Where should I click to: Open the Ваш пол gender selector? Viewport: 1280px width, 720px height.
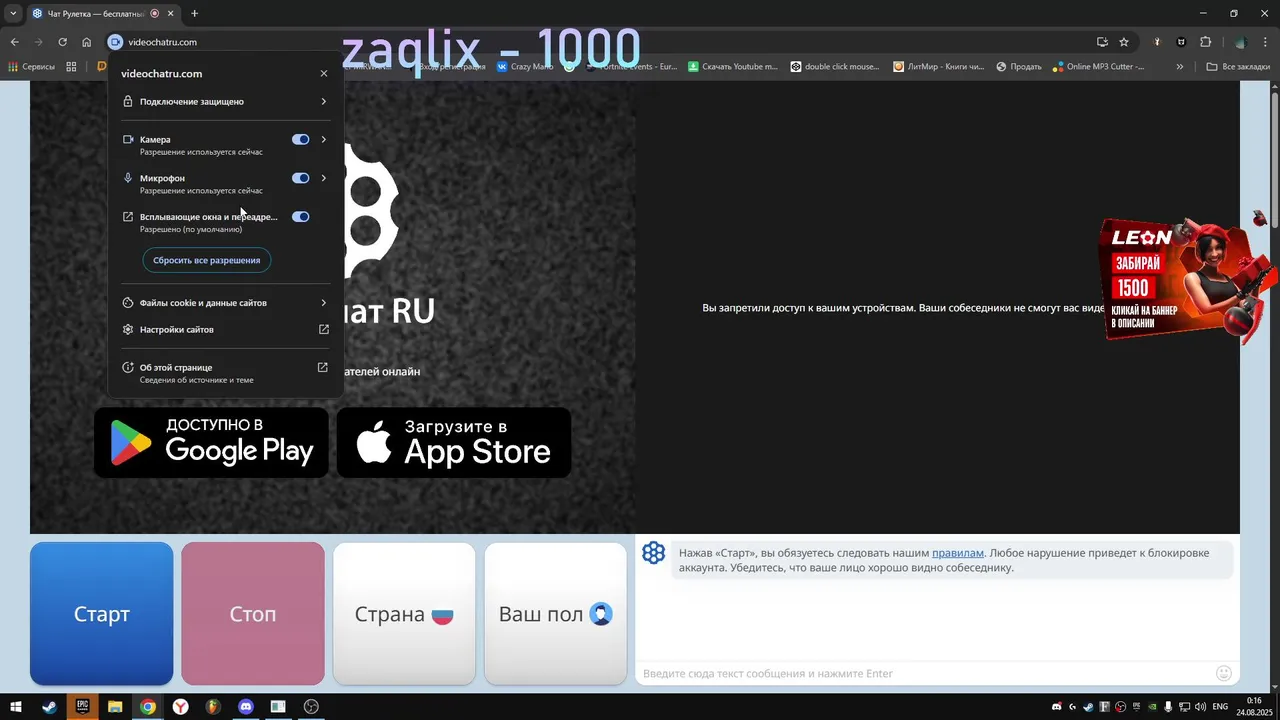click(555, 614)
